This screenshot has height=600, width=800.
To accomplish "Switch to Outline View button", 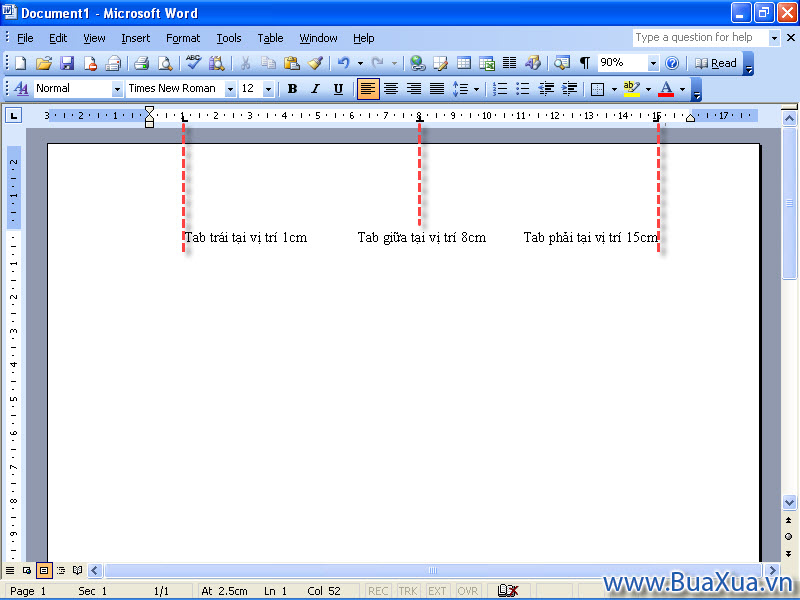I will (61, 570).
